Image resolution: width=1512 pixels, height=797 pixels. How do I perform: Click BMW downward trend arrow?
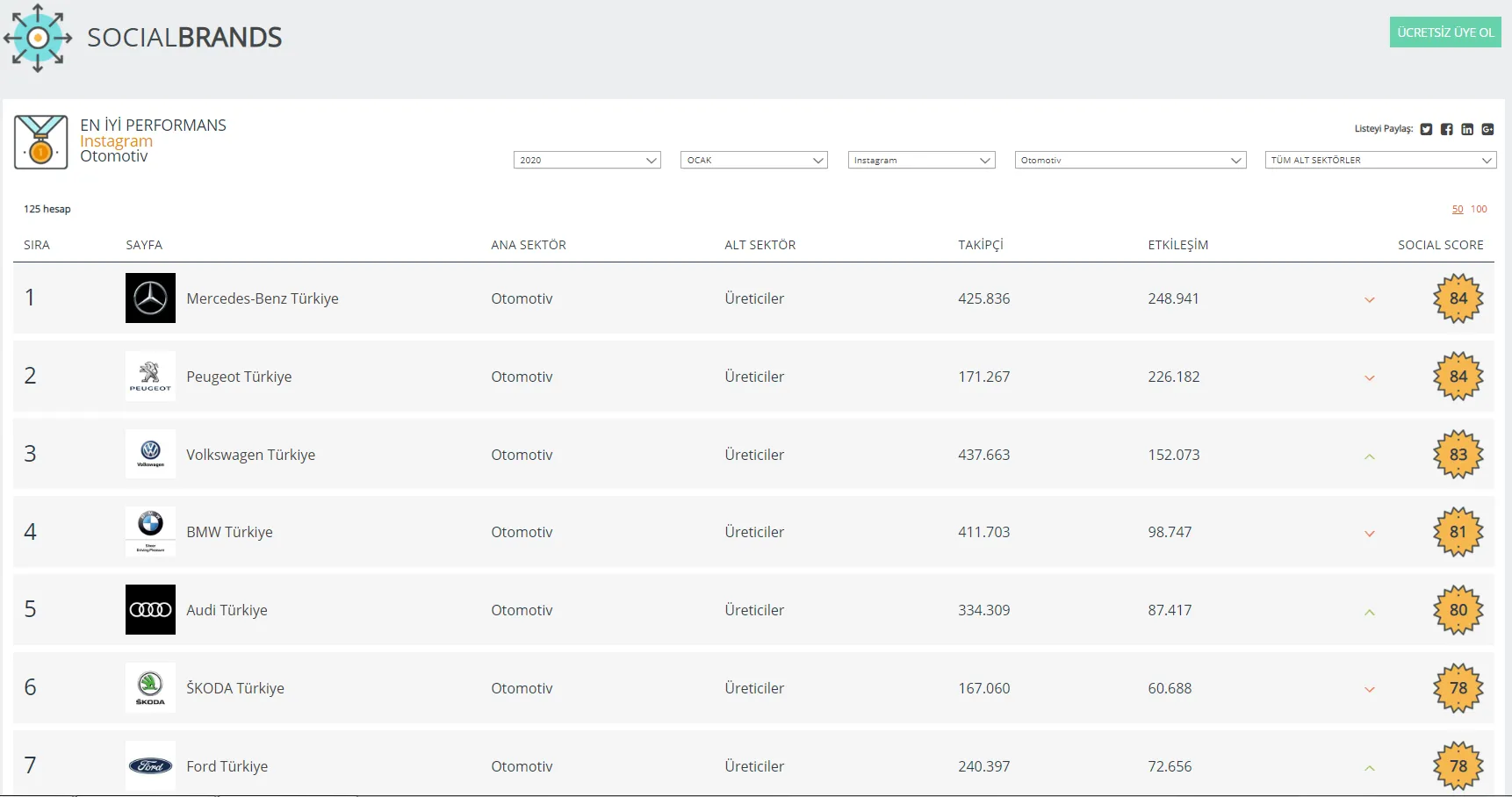(1370, 534)
